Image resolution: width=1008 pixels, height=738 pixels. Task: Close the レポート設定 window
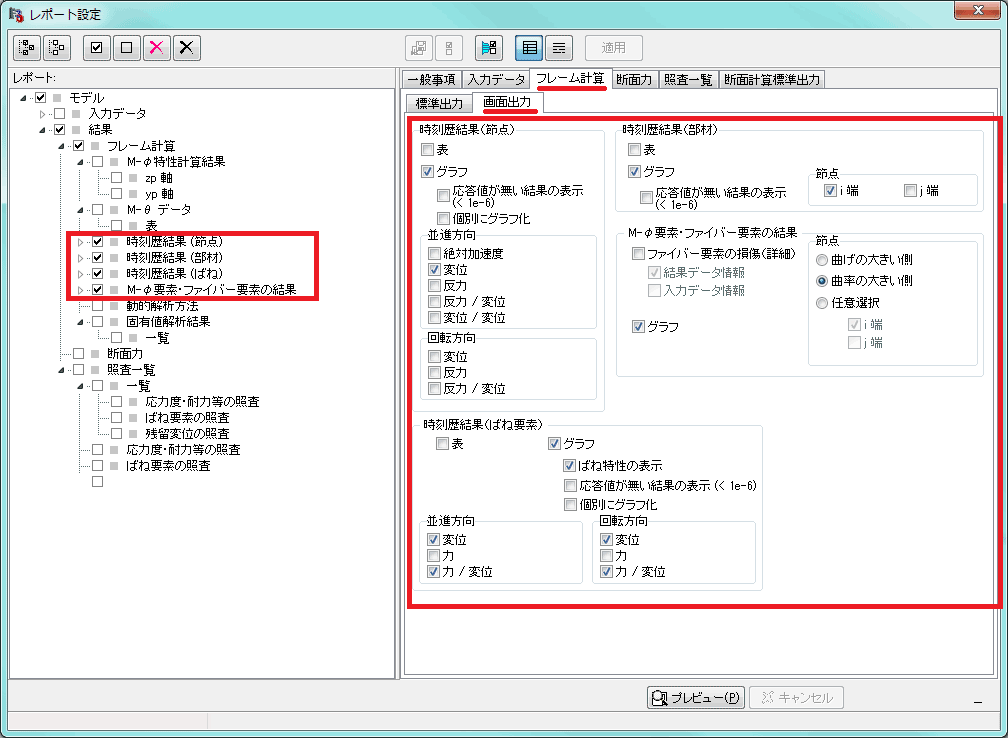[977, 10]
